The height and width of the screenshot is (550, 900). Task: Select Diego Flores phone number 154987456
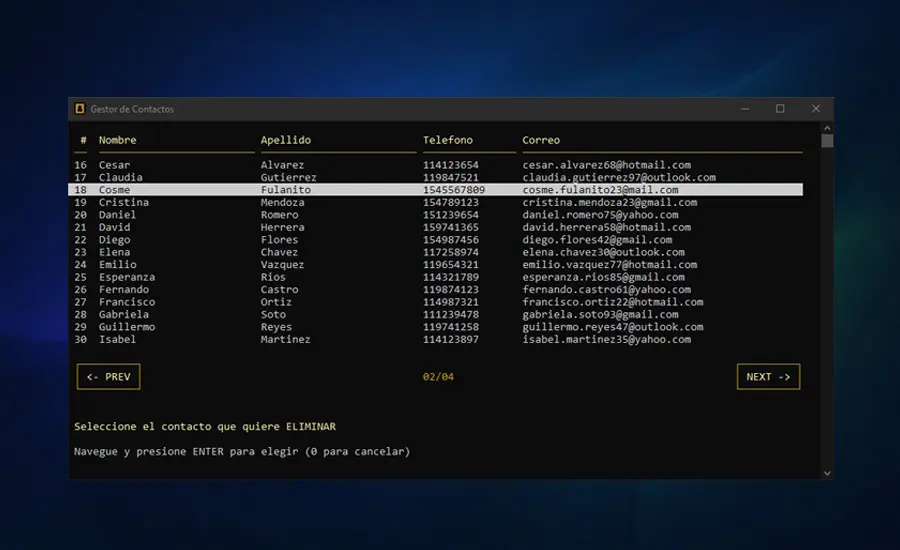pos(450,240)
